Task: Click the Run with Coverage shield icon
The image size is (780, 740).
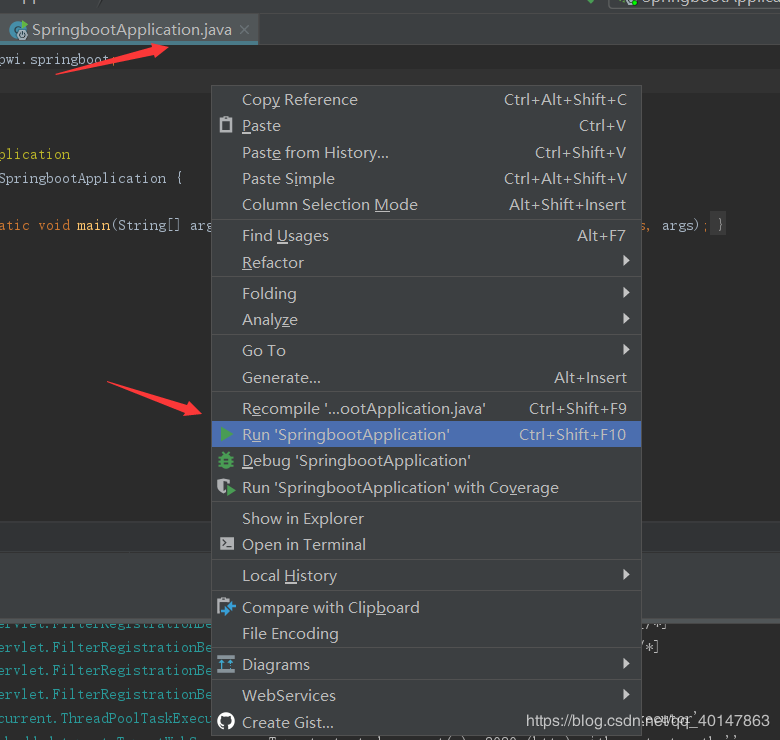Action: point(226,487)
